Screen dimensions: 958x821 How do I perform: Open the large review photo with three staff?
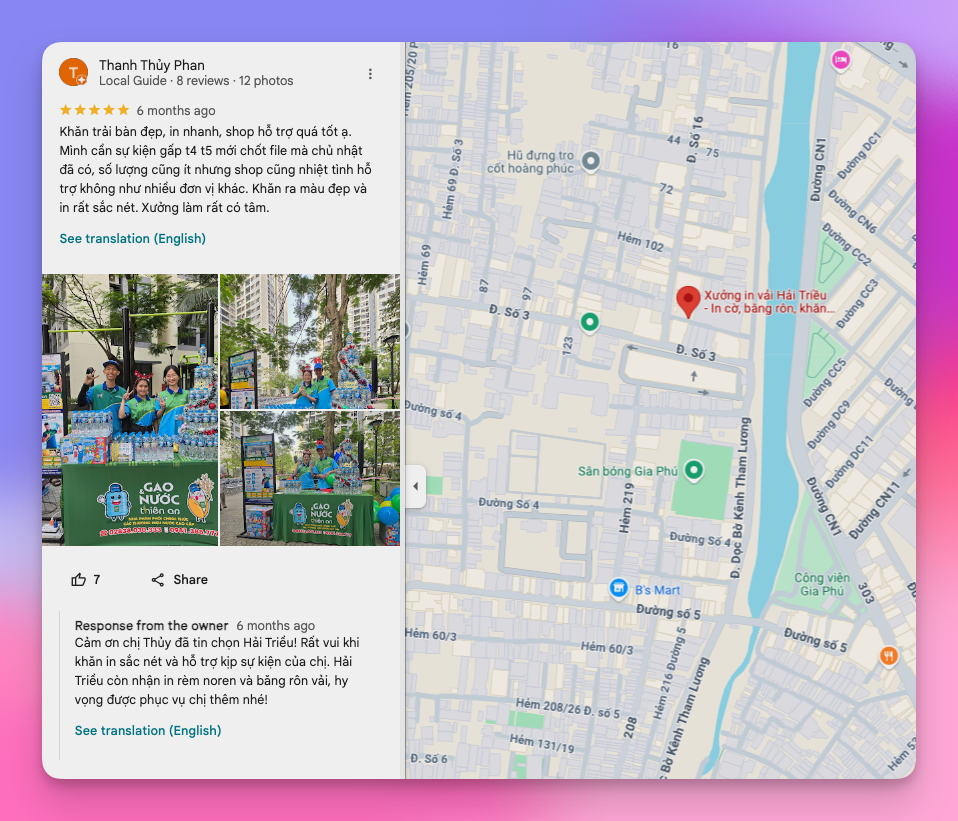[x=130, y=409]
